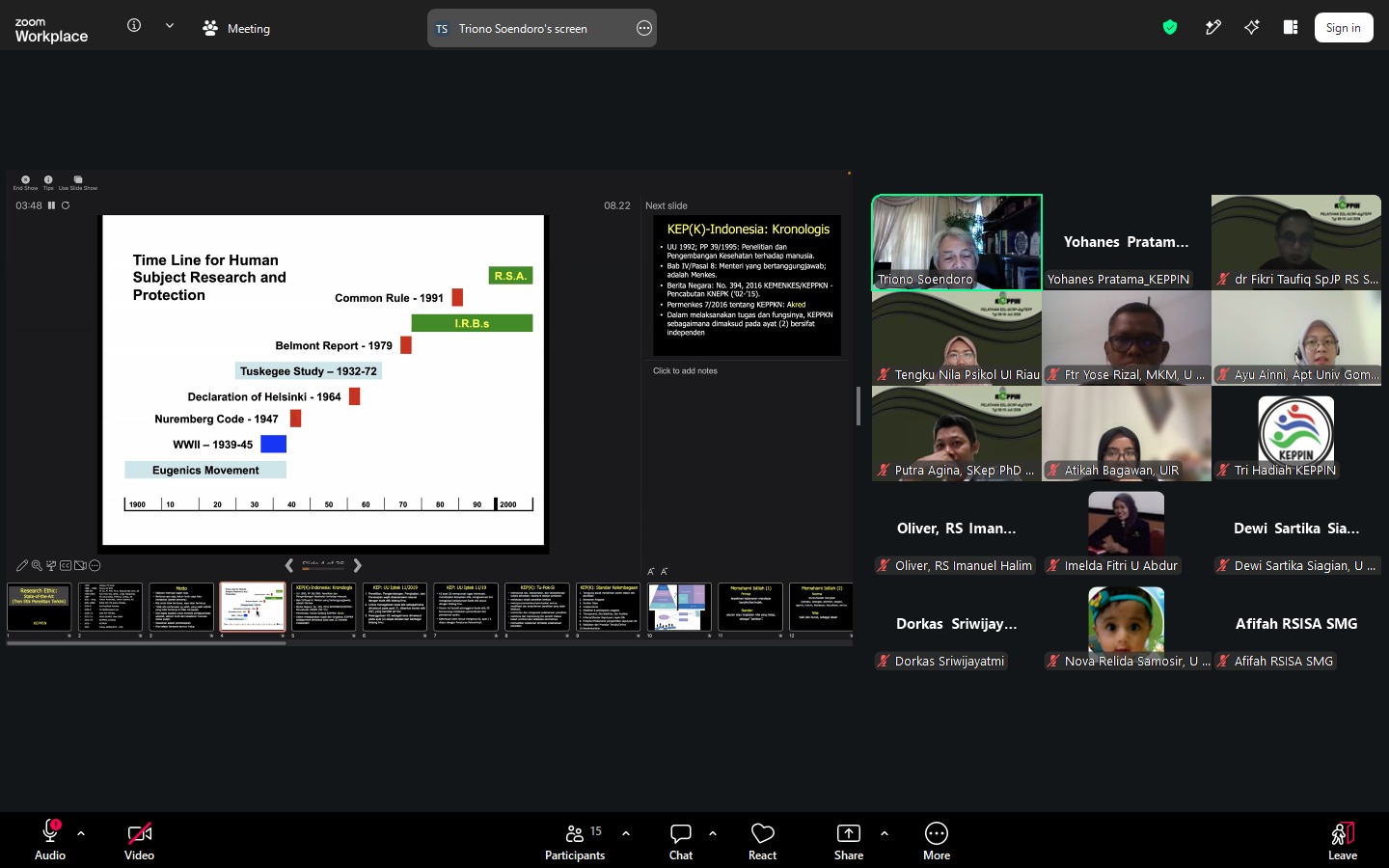Select slide 5 thumbnail KEP(K)-Indonesia Kronologis
The width and height of the screenshot is (1389, 868).
[x=323, y=608]
